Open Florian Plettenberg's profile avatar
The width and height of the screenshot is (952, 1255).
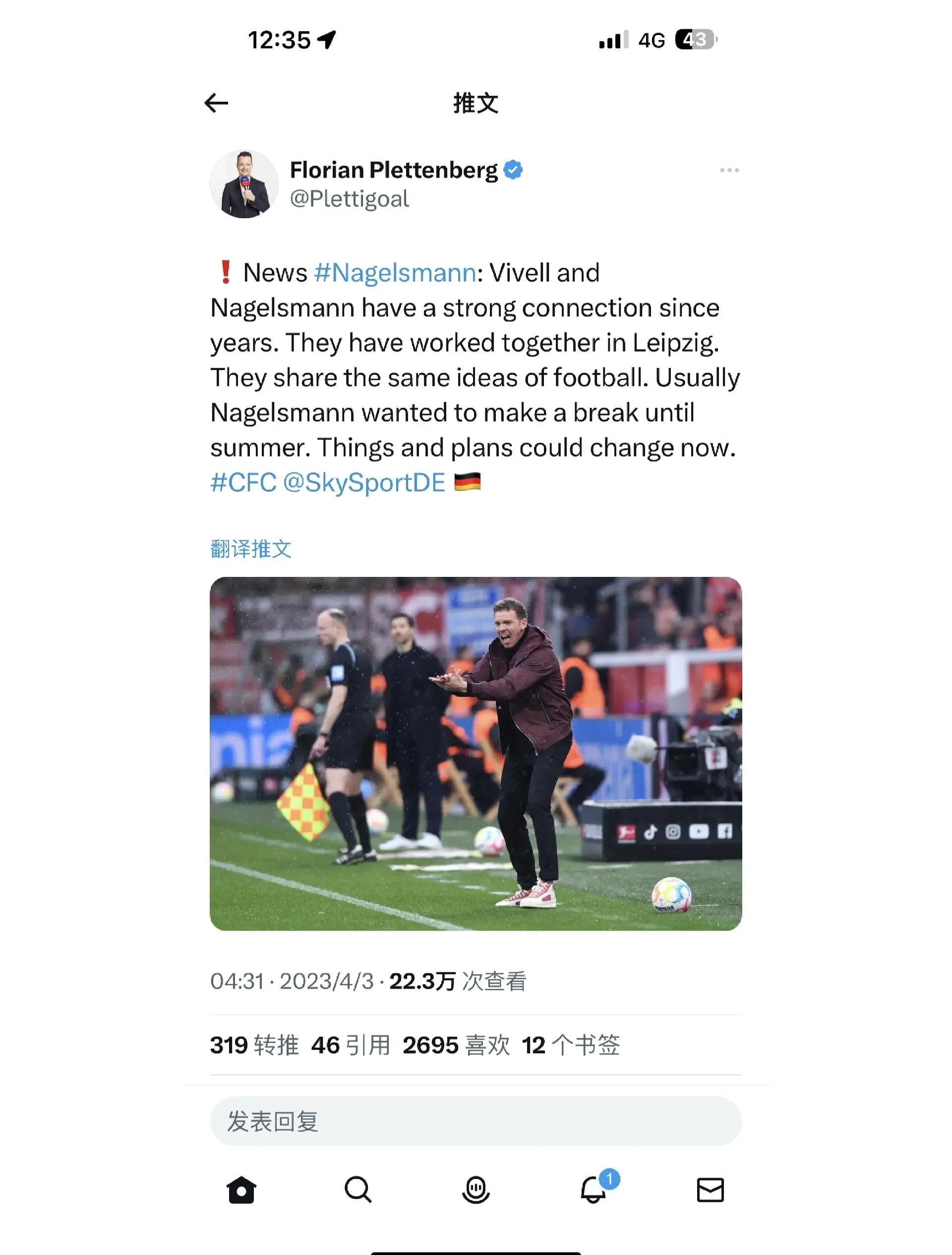244,184
